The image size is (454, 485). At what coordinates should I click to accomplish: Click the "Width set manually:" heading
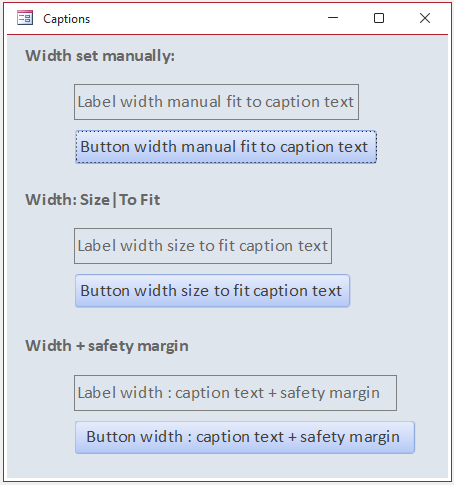[x=100, y=56]
